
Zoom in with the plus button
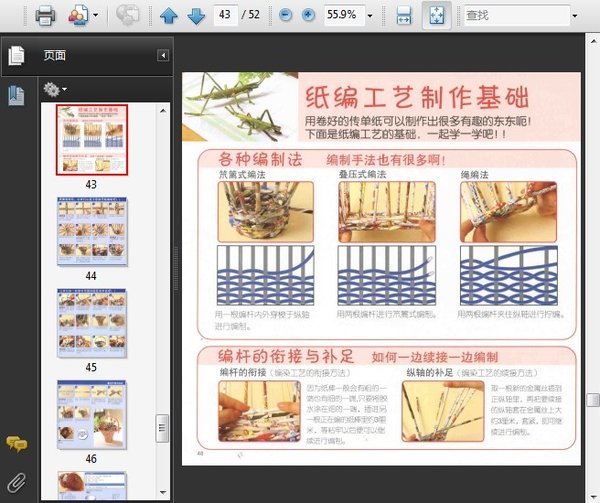point(308,15)
